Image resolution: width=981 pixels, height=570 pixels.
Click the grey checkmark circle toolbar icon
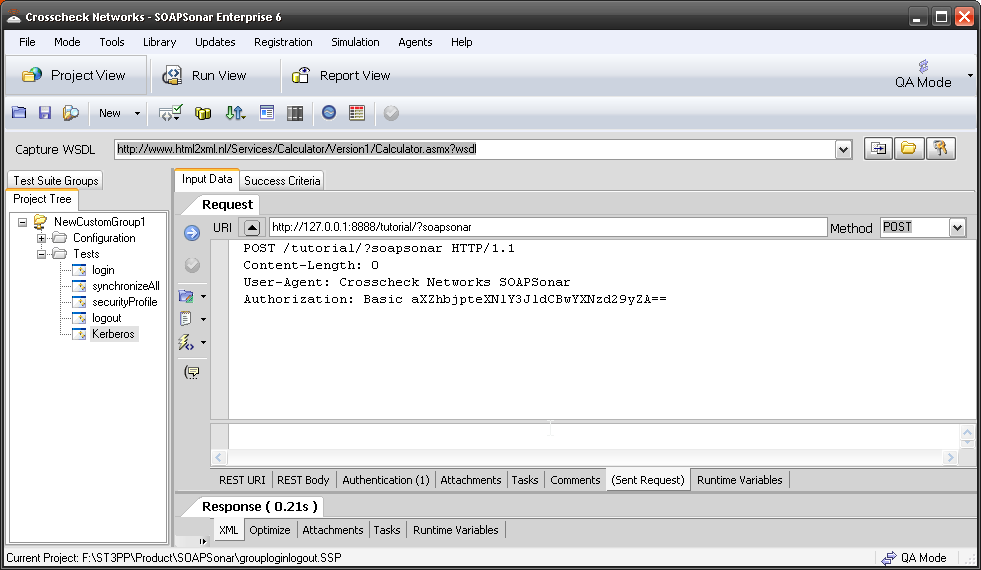point(391,113)
